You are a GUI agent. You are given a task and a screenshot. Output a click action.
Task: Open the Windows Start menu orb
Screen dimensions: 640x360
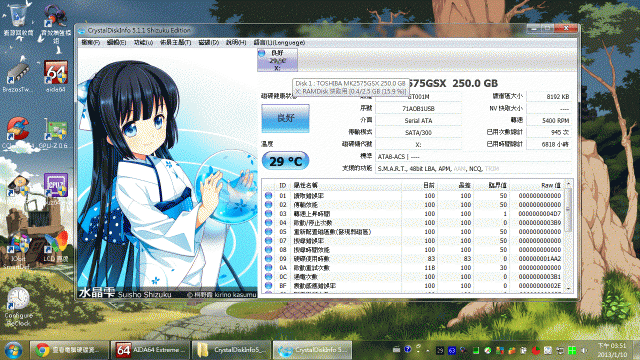click(13, 350)
